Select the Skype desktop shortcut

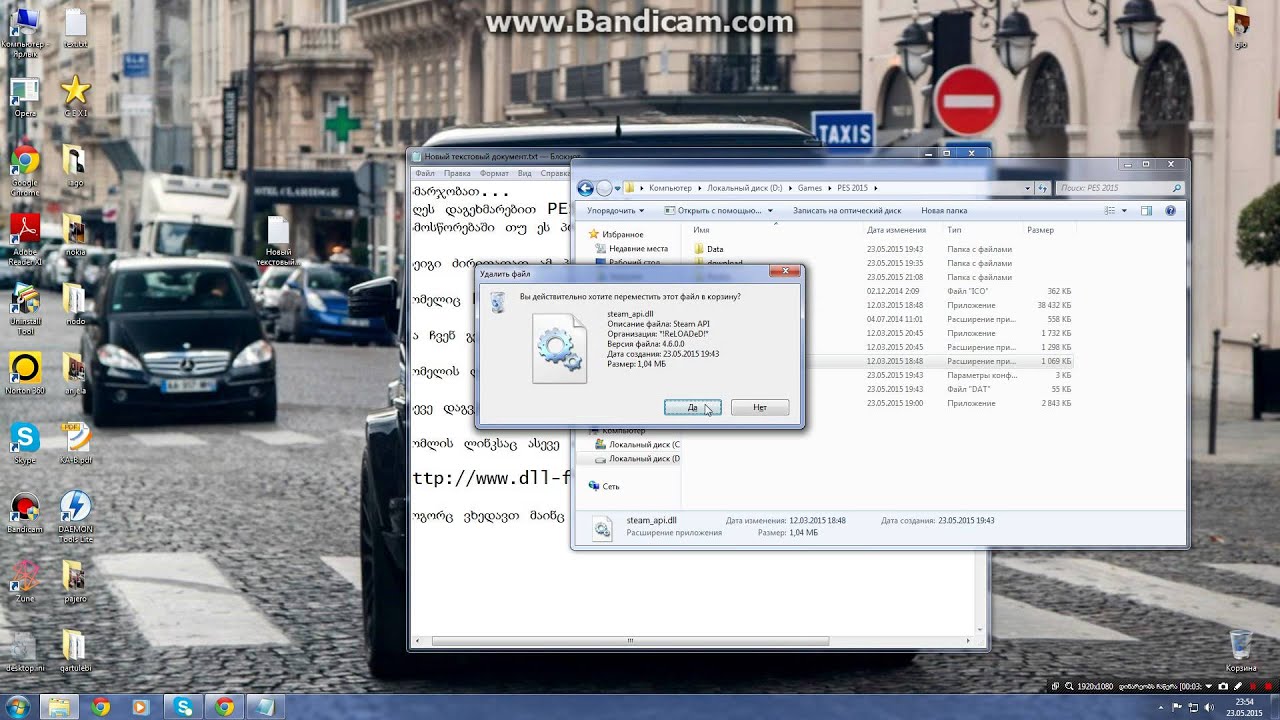coord(24,444)
